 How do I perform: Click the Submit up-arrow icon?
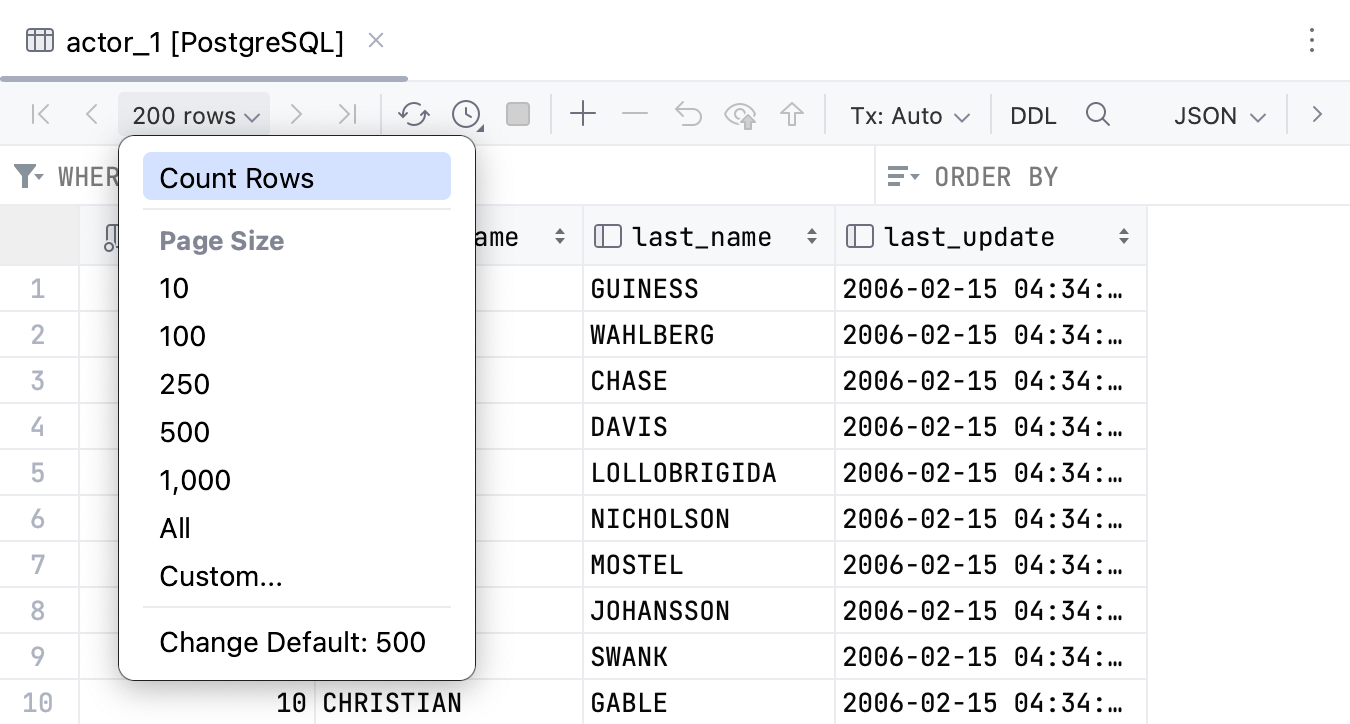point(792,115)
